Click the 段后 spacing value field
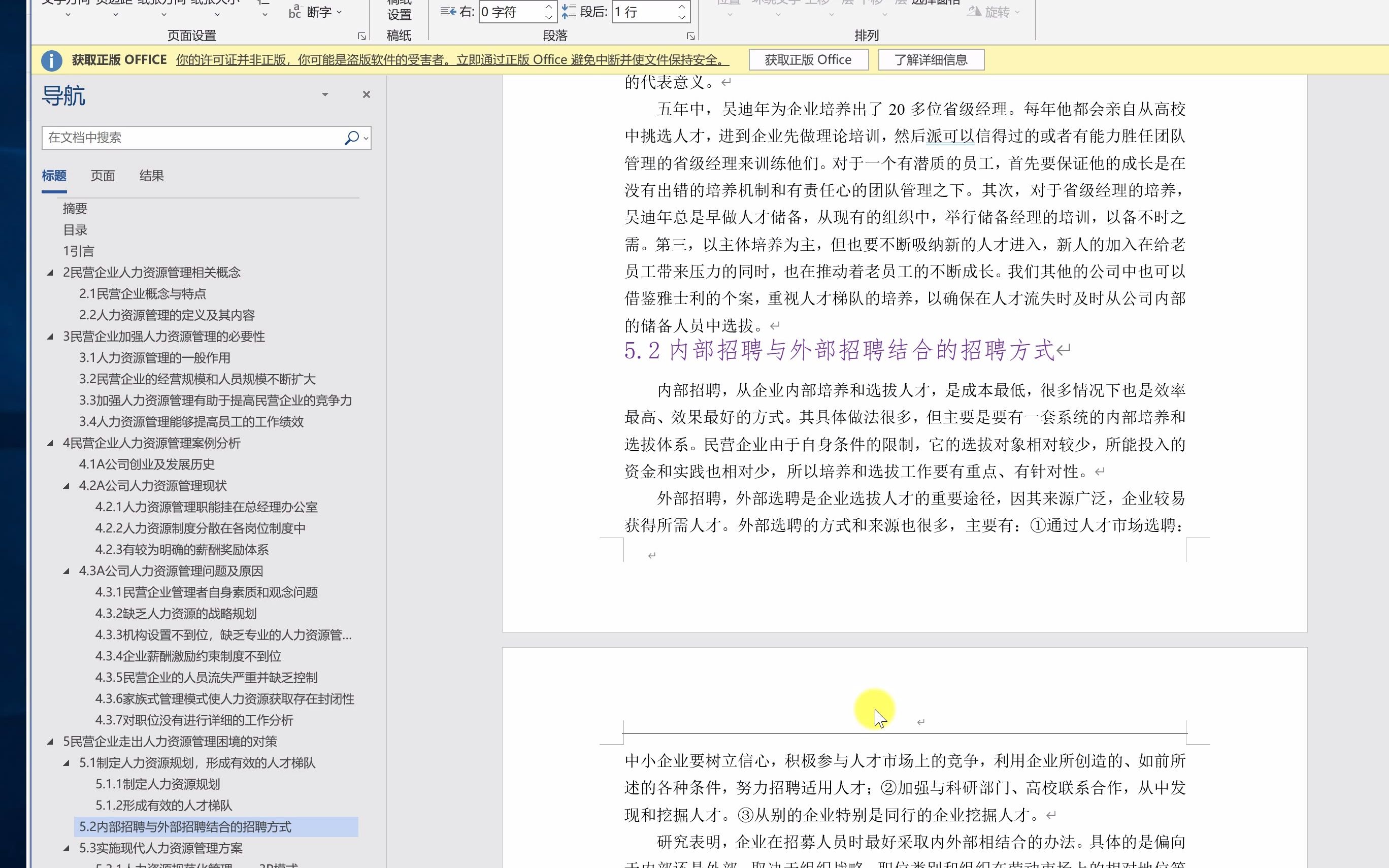 (x=643, y=12)
